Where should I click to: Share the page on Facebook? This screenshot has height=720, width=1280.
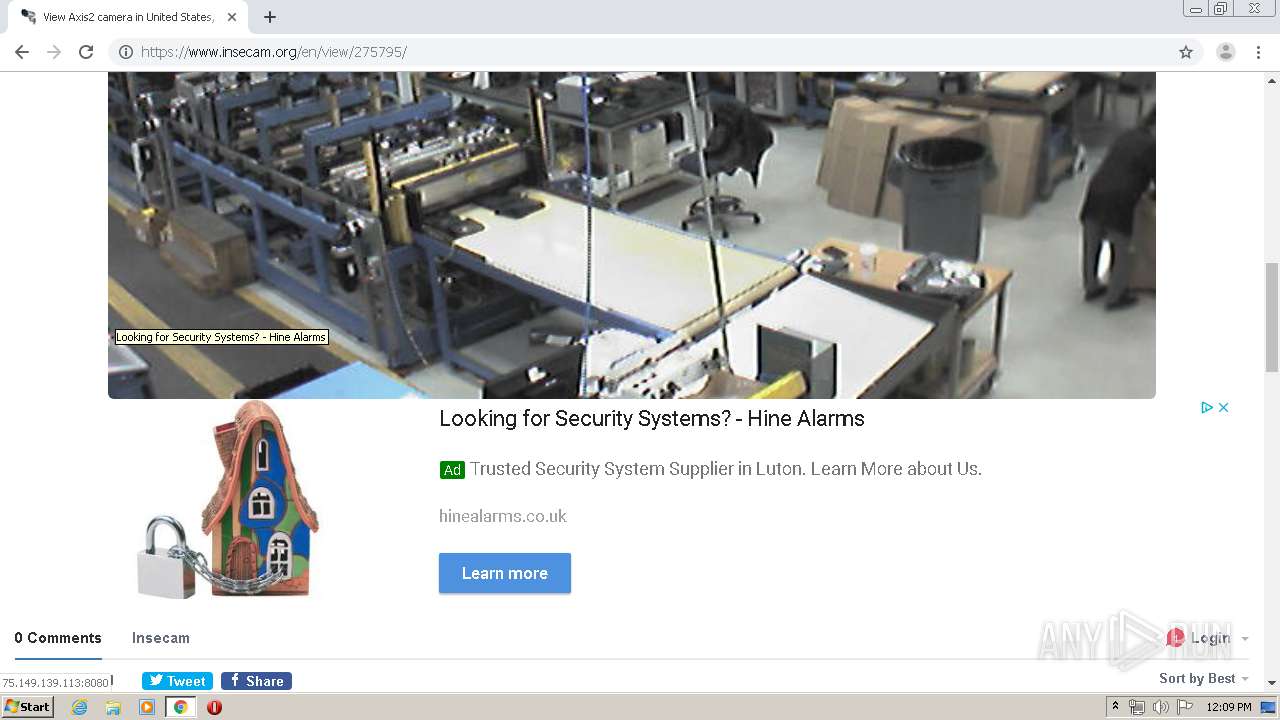coord(256,681)
